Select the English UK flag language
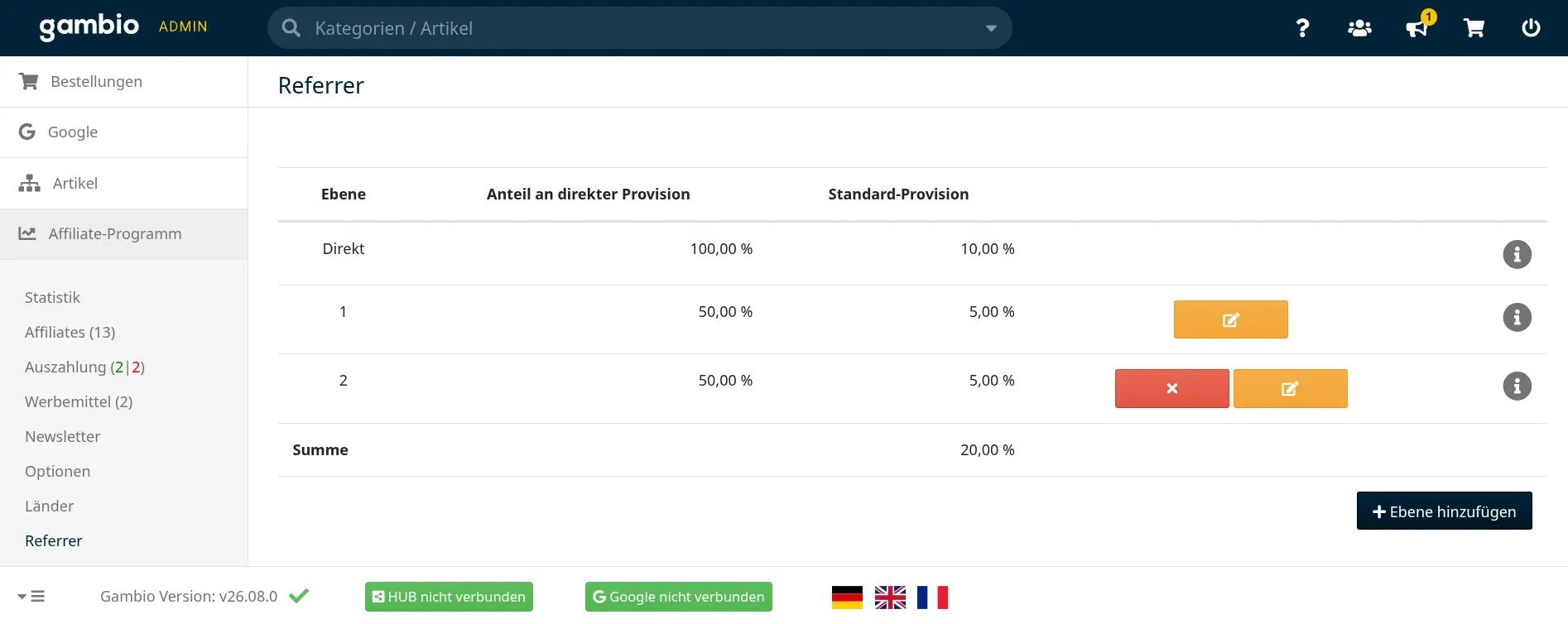 click(890, 597)
